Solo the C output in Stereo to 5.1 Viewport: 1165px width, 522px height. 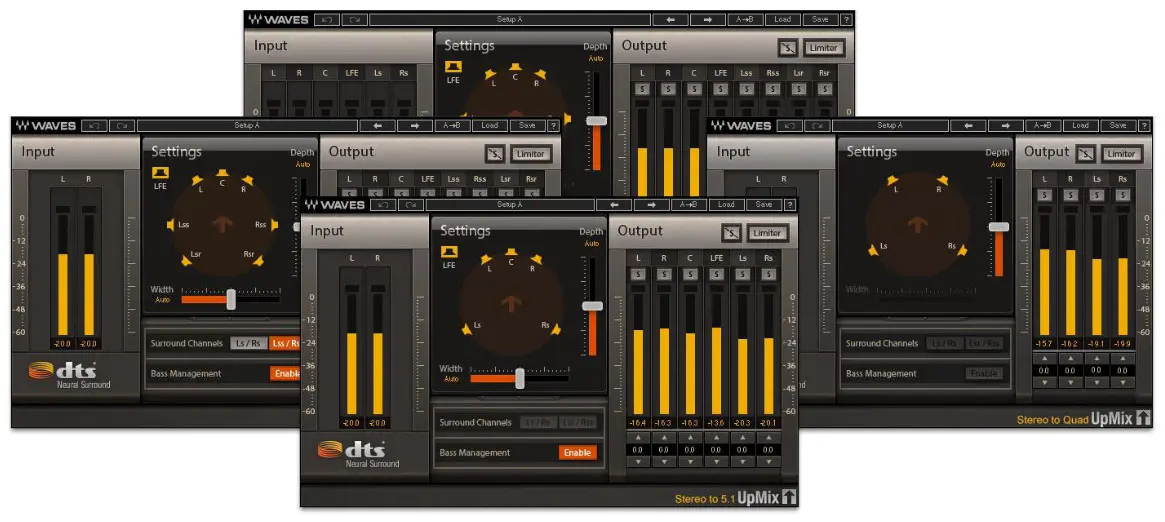coord(690,274)
